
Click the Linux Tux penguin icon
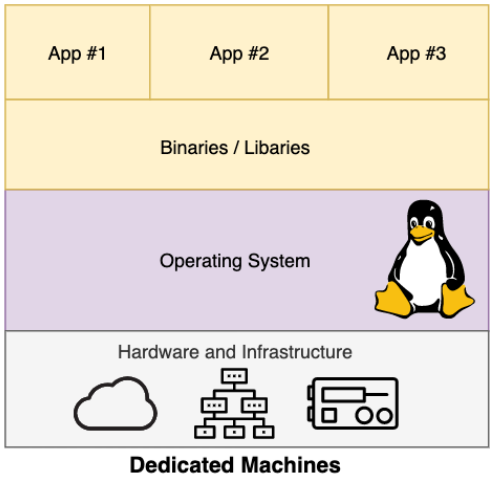[424, 259]
